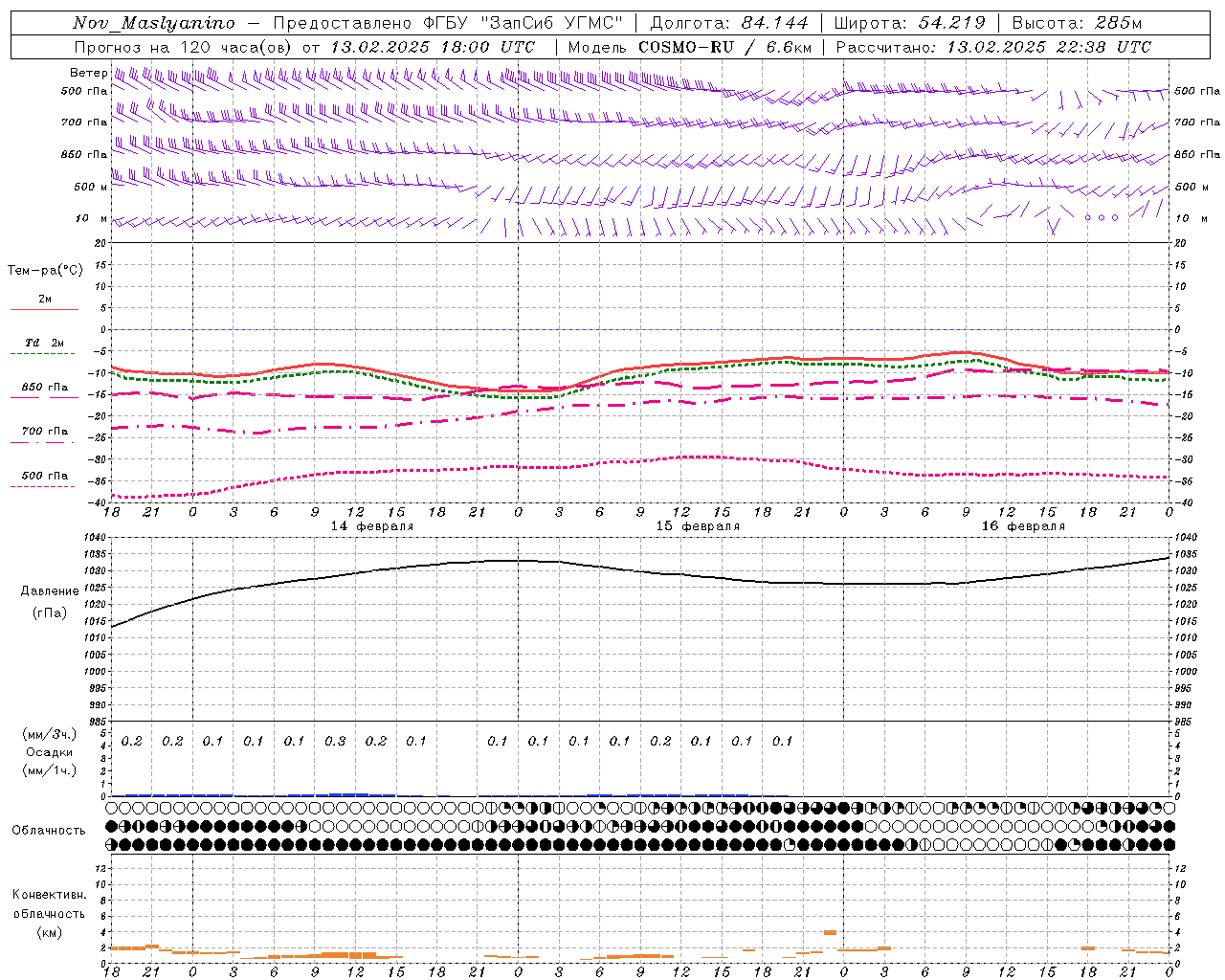This screenshot has width=1225, height=980.
Task: Click the '(мм/1ч.)' precipitation unit label
Action: pyautogui.click(x=50, y=770)
